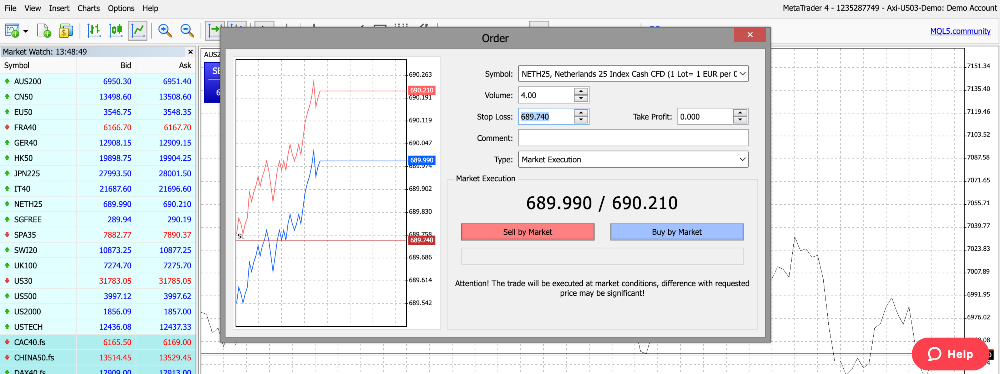Screen dimensions: 1000x374
Task: Open the trading accounts dollar icon
Action: (66, 30)
